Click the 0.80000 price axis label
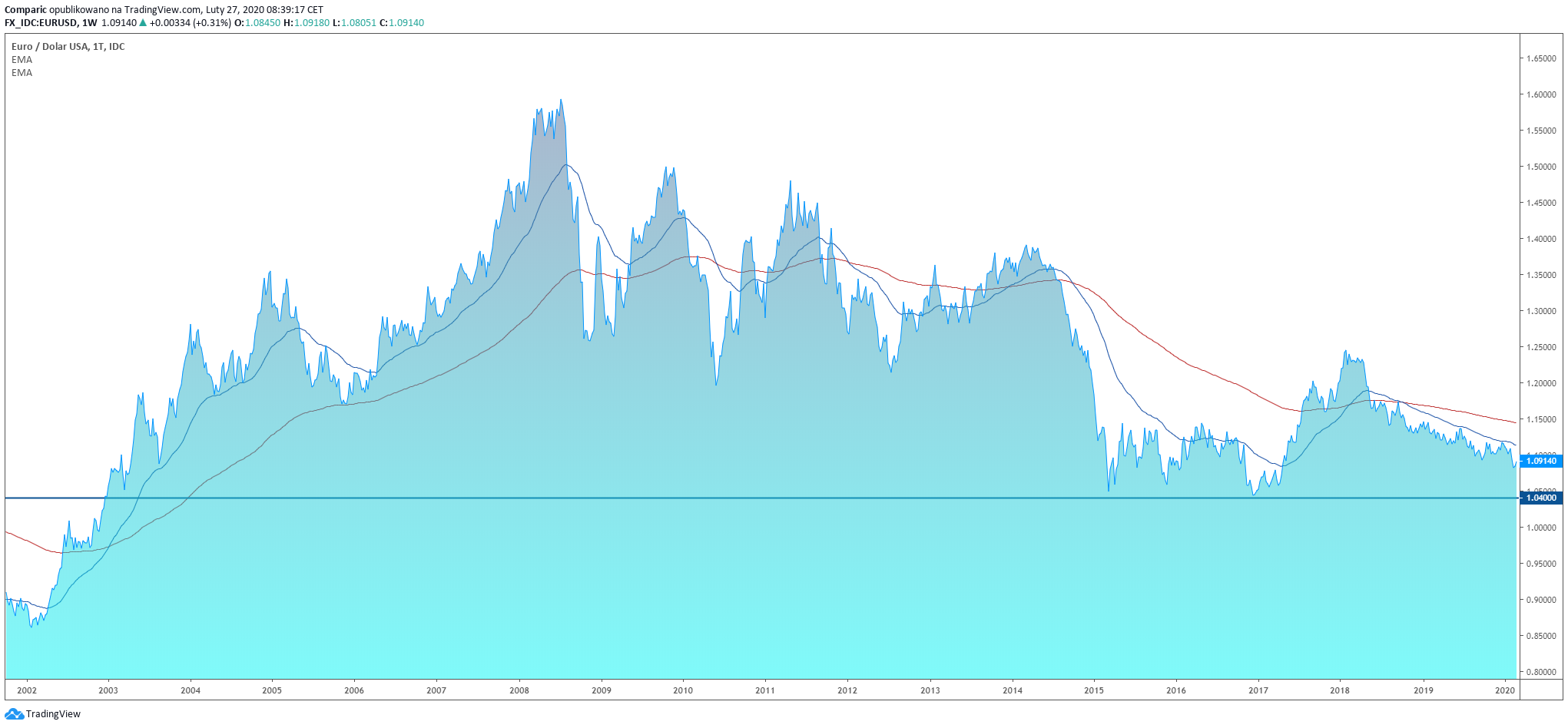 [1541, 672]
